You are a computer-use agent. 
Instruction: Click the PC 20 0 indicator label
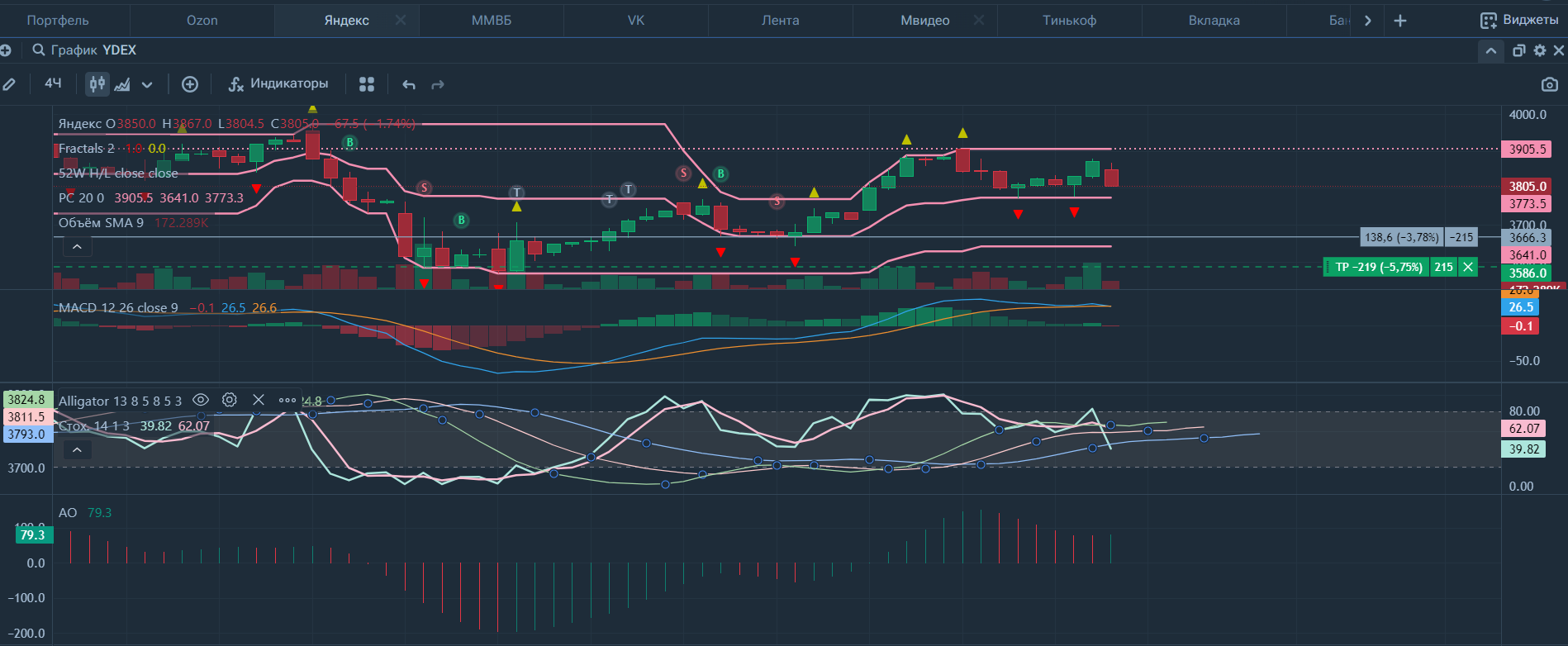click(82, 198)
